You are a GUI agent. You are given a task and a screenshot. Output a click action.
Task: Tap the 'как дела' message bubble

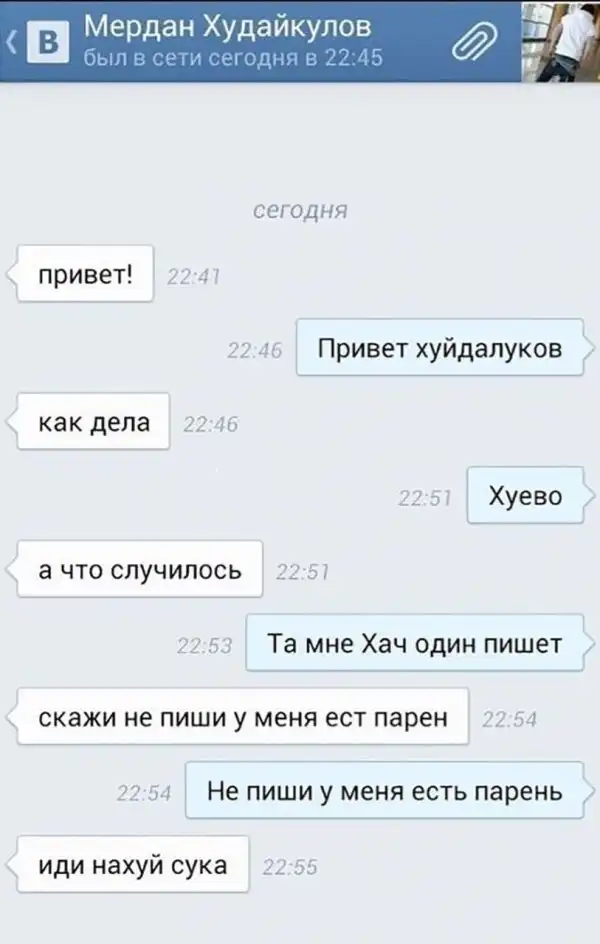(x=93, y=421)
